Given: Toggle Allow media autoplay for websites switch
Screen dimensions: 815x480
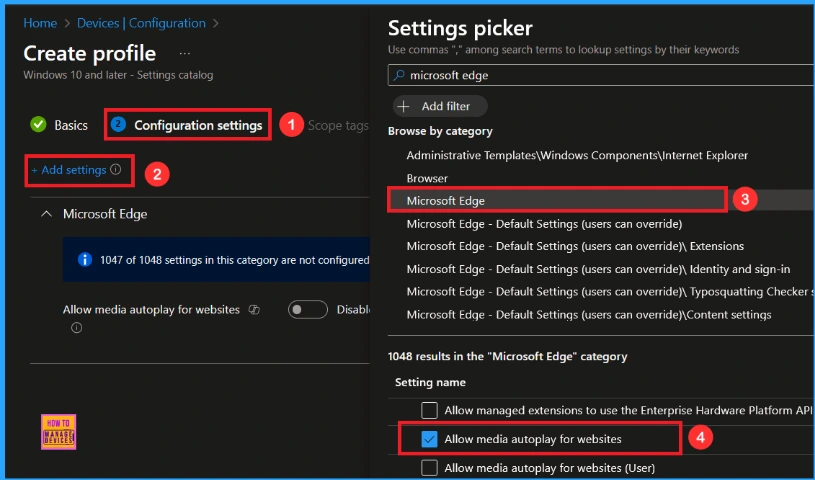Looking at the screenshot, I should [308, 309].
